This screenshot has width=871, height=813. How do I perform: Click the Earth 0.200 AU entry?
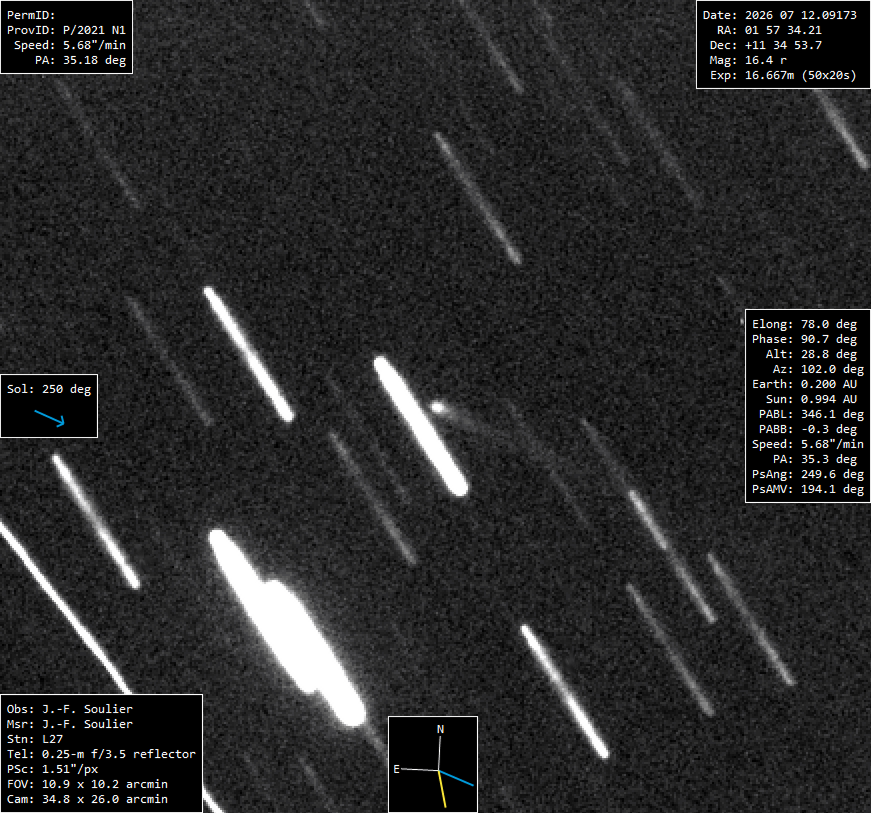click(x=804, y=384)
